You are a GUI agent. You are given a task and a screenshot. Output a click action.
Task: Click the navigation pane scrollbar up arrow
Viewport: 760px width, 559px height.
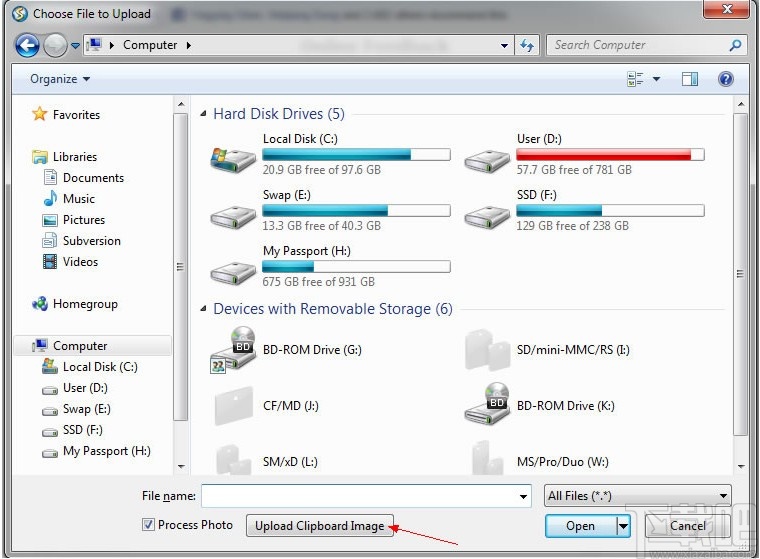tap(181, 104)
